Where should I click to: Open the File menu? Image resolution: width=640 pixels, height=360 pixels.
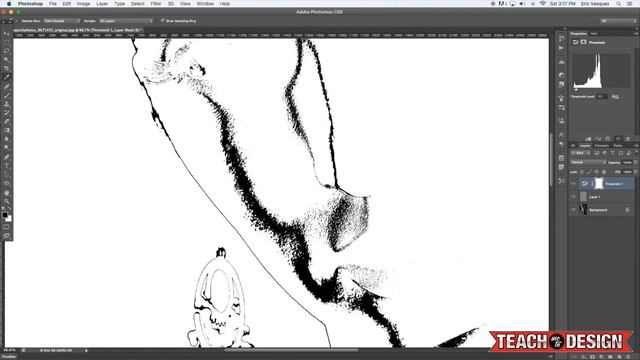(x=53, y=4)
